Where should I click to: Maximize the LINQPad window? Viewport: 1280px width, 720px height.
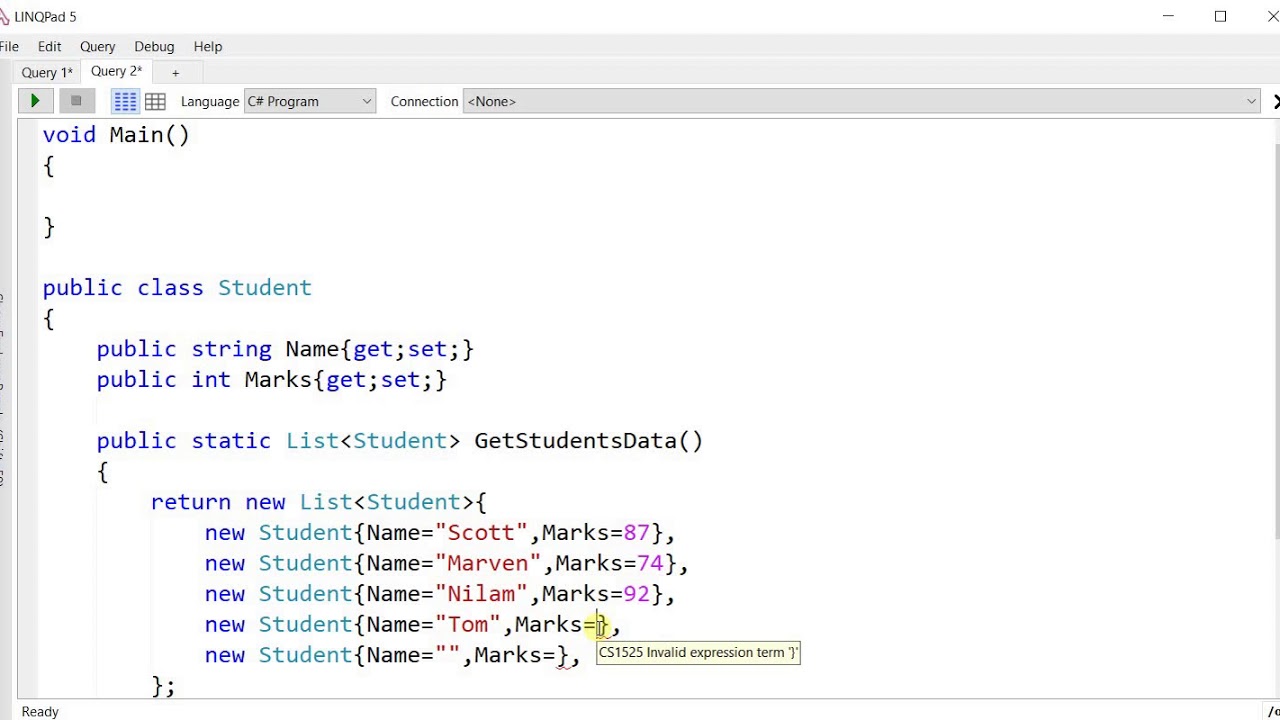[x=1220, y=16]
